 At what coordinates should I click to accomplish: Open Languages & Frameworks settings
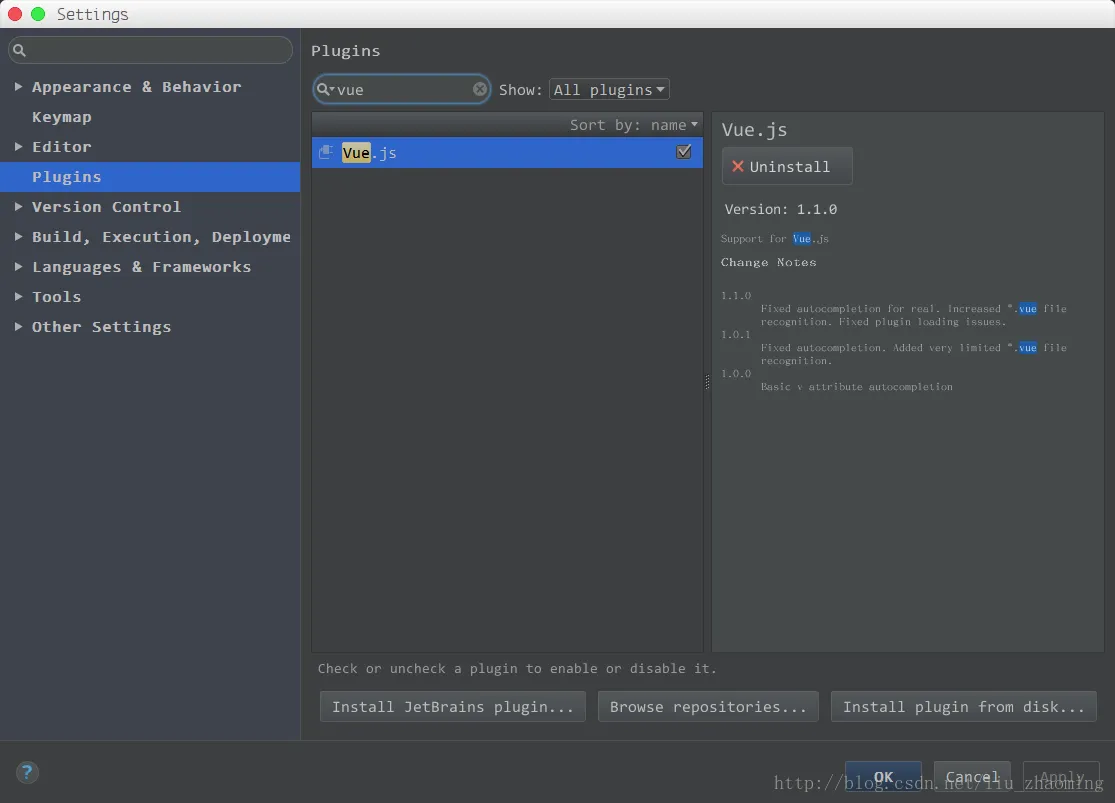tap(142, 267)
